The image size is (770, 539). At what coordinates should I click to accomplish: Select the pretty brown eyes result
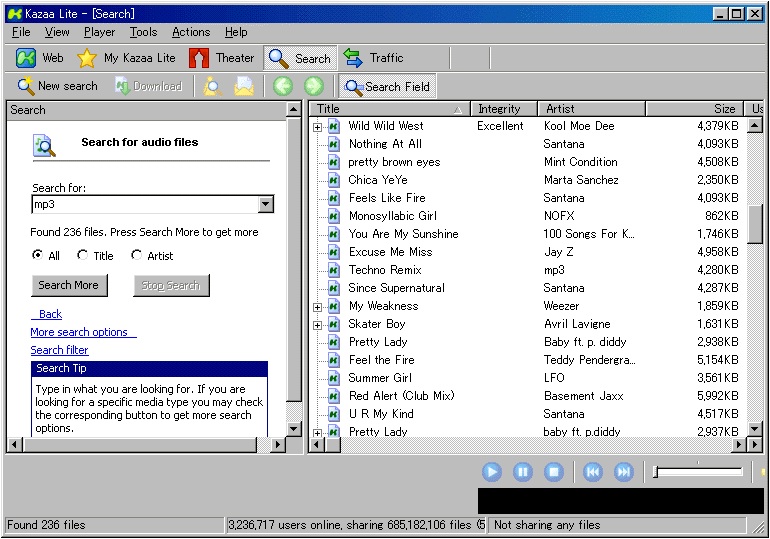tap(394, 162)
